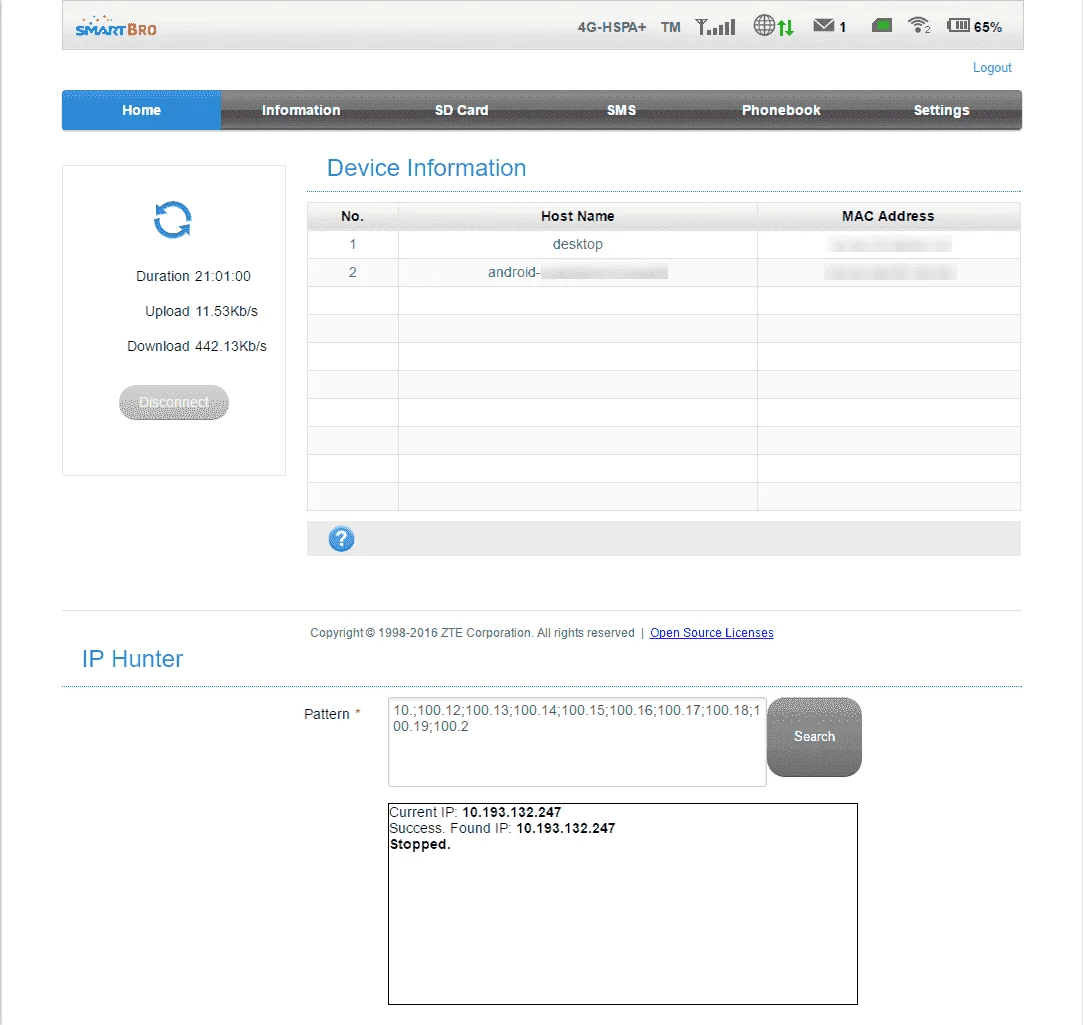The height and width of the screenshot is (1025, 1083).
Task: Open the unread SMS envelope icon
Action: [x=823, y=26]
